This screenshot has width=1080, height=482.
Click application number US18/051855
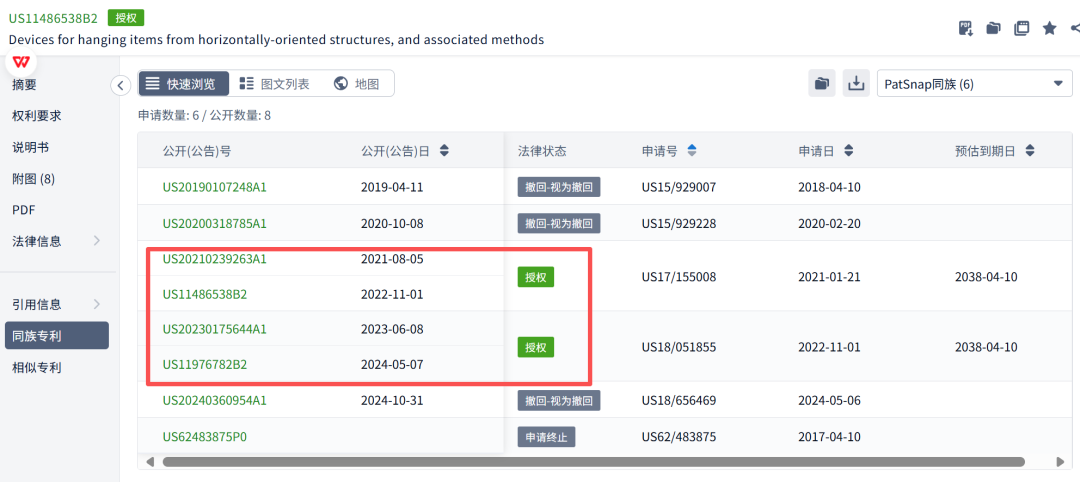[x=678, y=347]
